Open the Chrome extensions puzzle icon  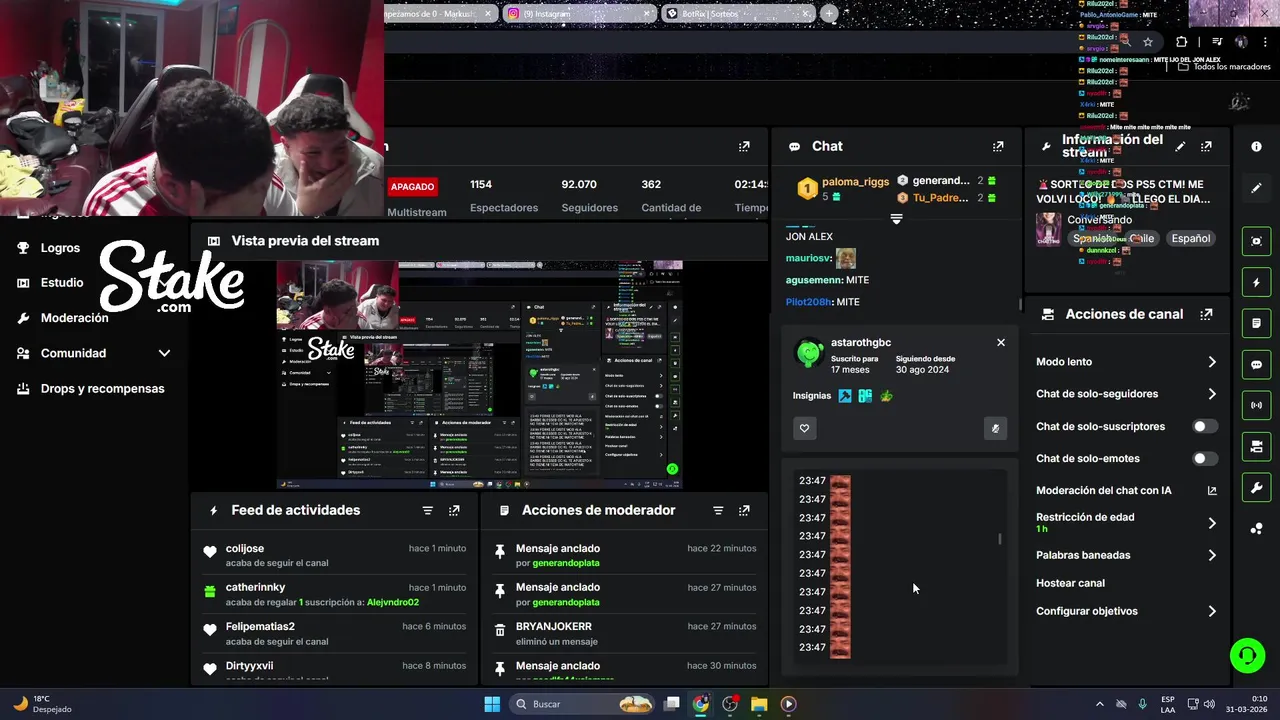pyautogui.click(x=1182, y=42)
